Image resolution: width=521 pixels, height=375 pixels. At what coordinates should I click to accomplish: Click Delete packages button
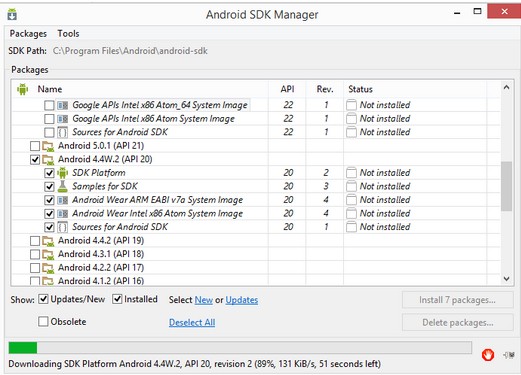coord(457,323)
